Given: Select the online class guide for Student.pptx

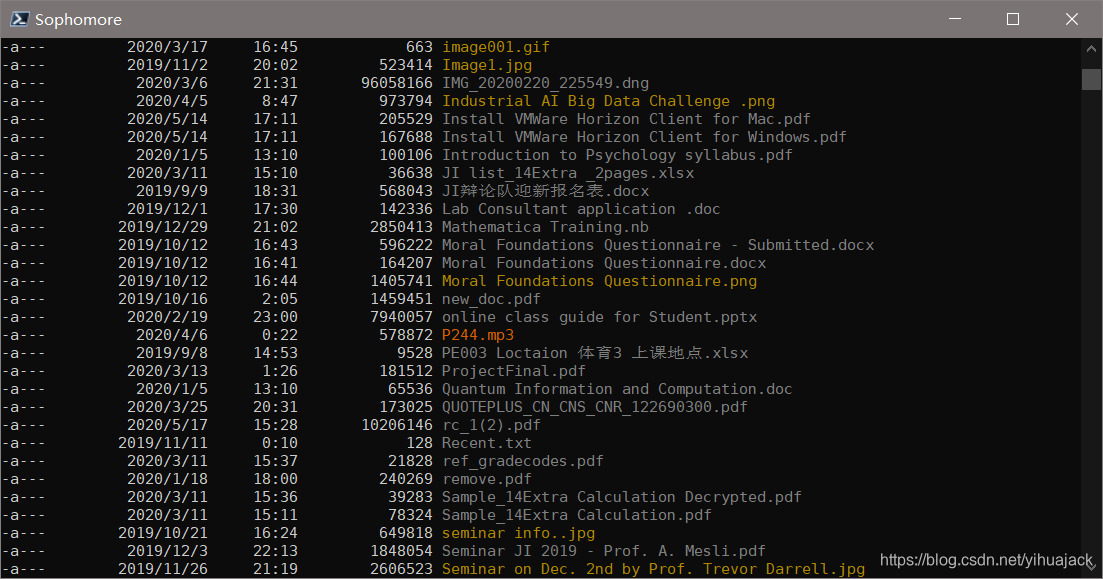Looking at the screenshot, I should pyautogui.click(x=588, y=316).
